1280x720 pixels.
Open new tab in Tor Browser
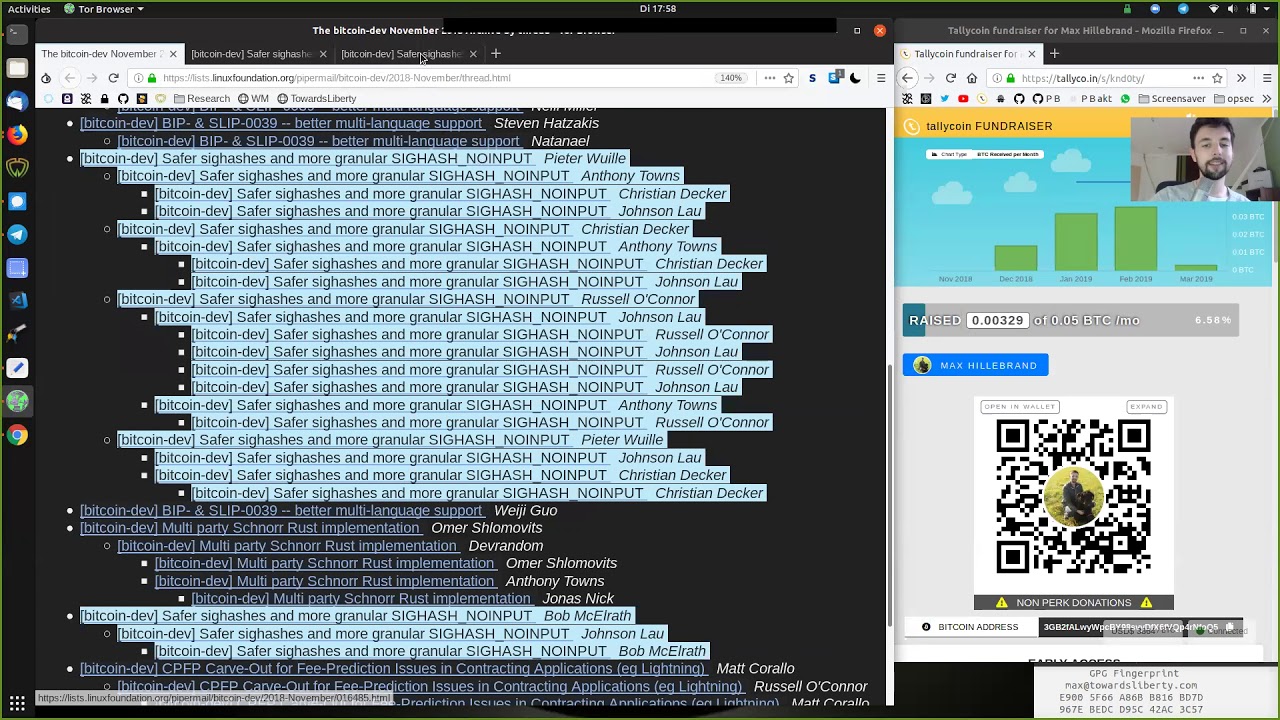(x=496, y=54)
